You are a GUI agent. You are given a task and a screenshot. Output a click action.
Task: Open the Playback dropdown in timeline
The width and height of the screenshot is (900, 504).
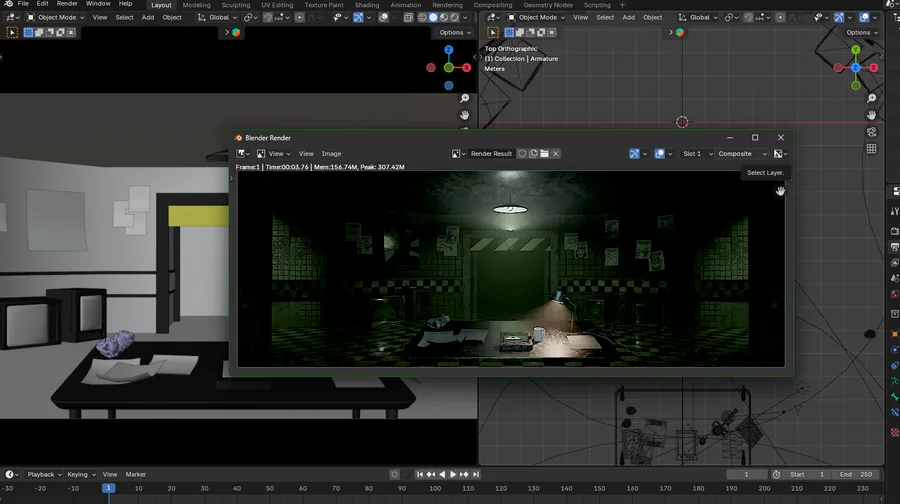coord(44,474)
